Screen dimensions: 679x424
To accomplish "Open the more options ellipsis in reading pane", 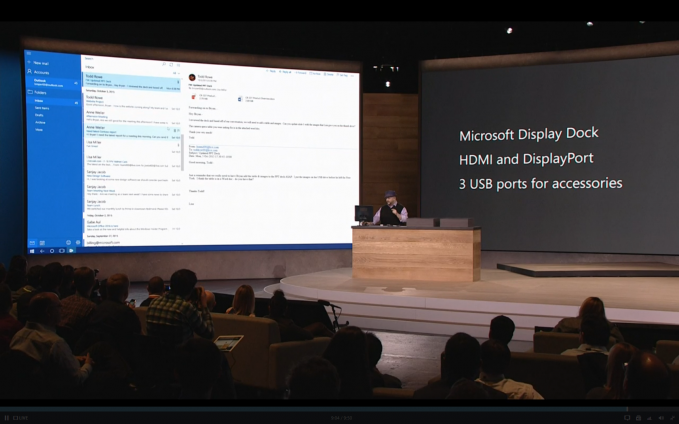I will 353,76.
